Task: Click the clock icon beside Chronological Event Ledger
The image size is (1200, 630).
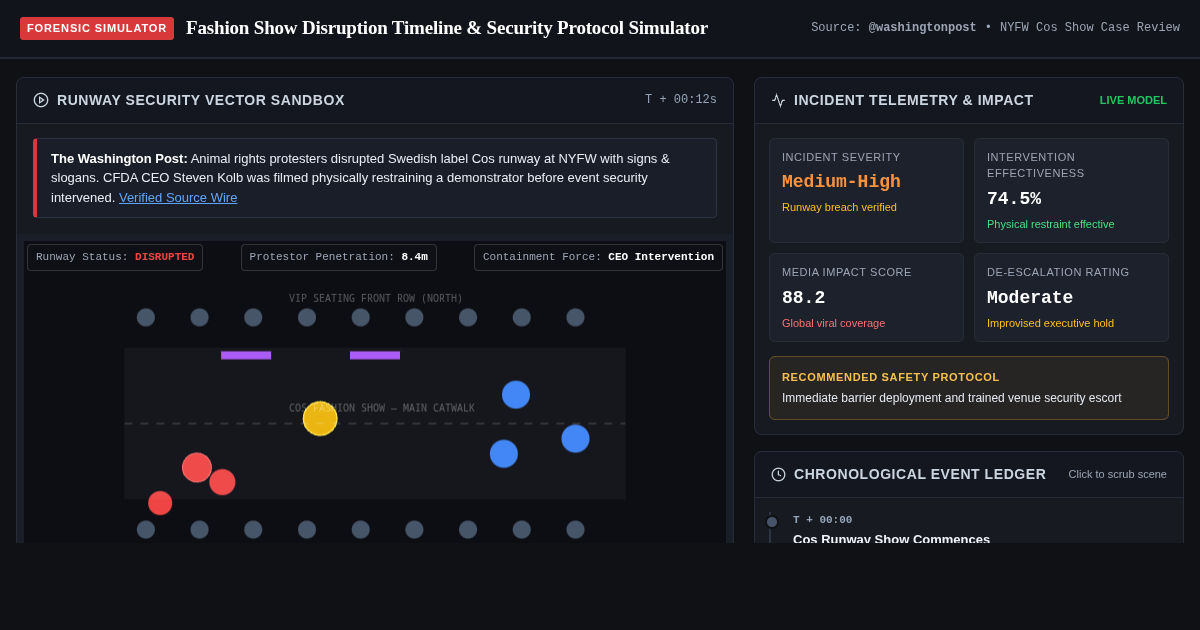Action: pyautogui.click(x=778, y=474)
